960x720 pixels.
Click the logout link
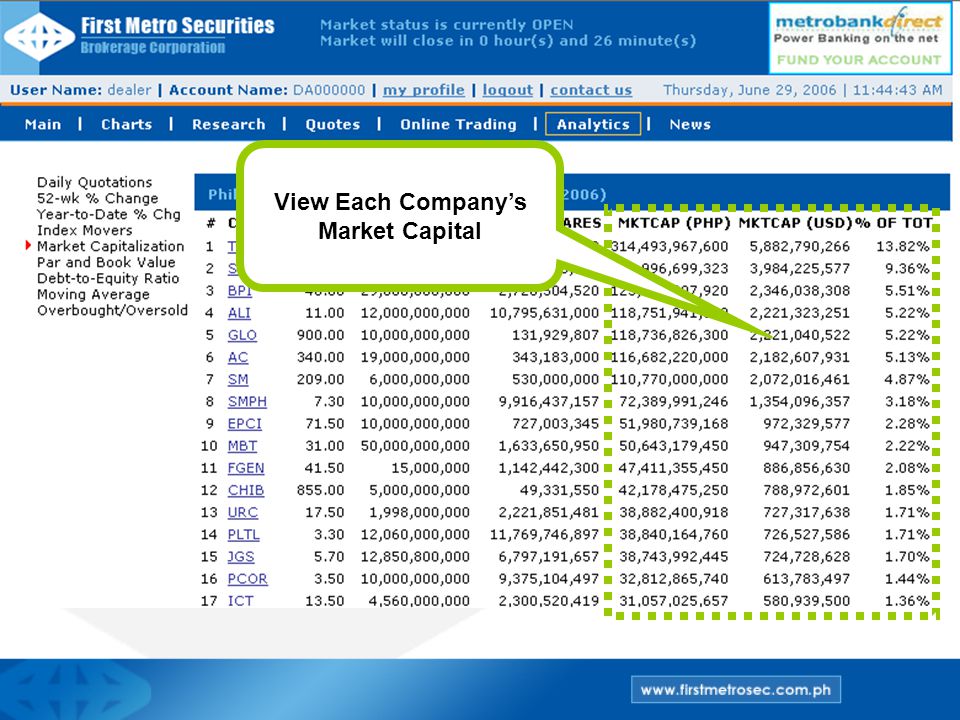coord(508,90)
